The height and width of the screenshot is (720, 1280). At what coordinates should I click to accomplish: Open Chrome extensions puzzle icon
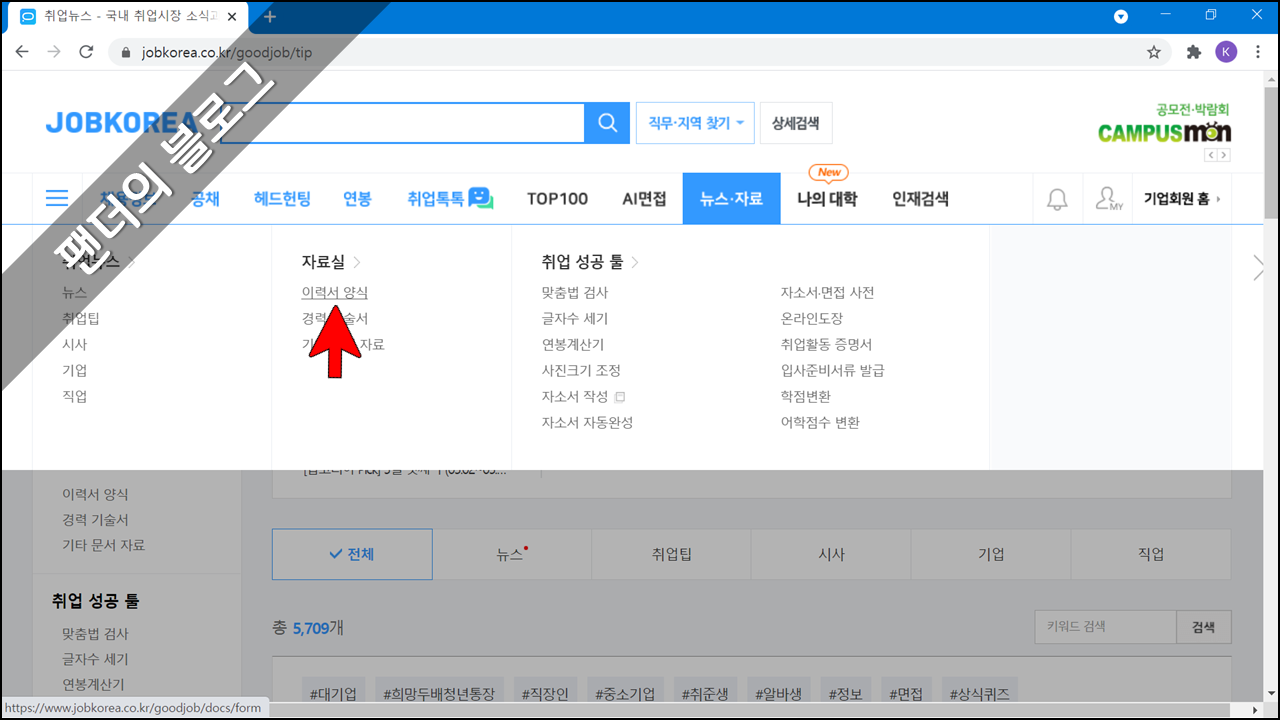pyautogui.click(x=1193, y=52)
